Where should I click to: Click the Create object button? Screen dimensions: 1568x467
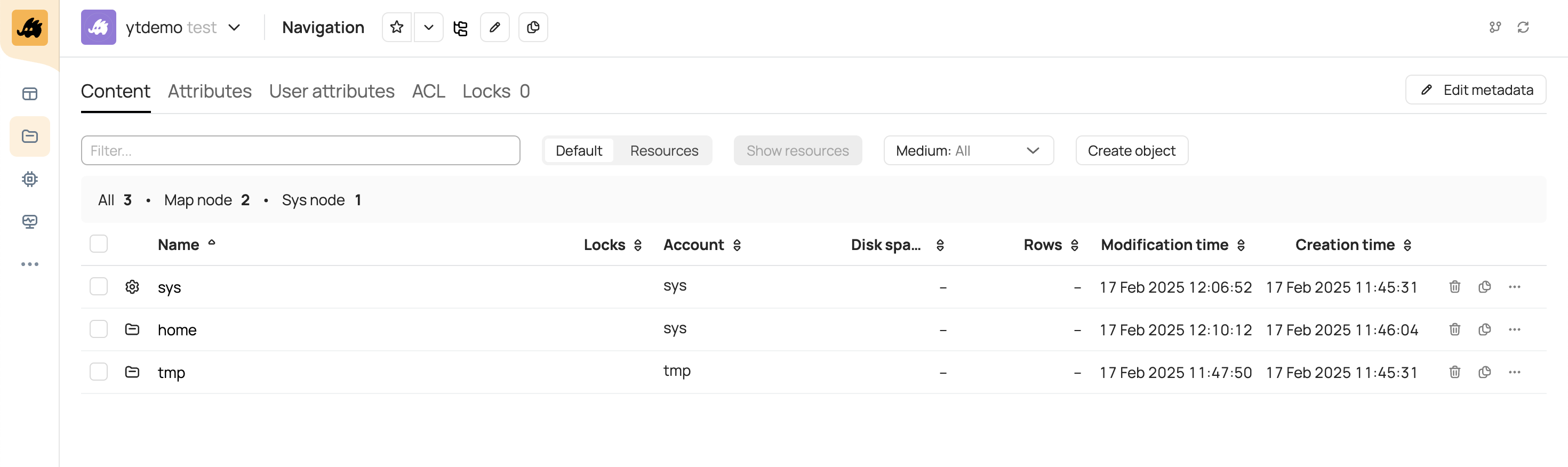point(1131,151)
